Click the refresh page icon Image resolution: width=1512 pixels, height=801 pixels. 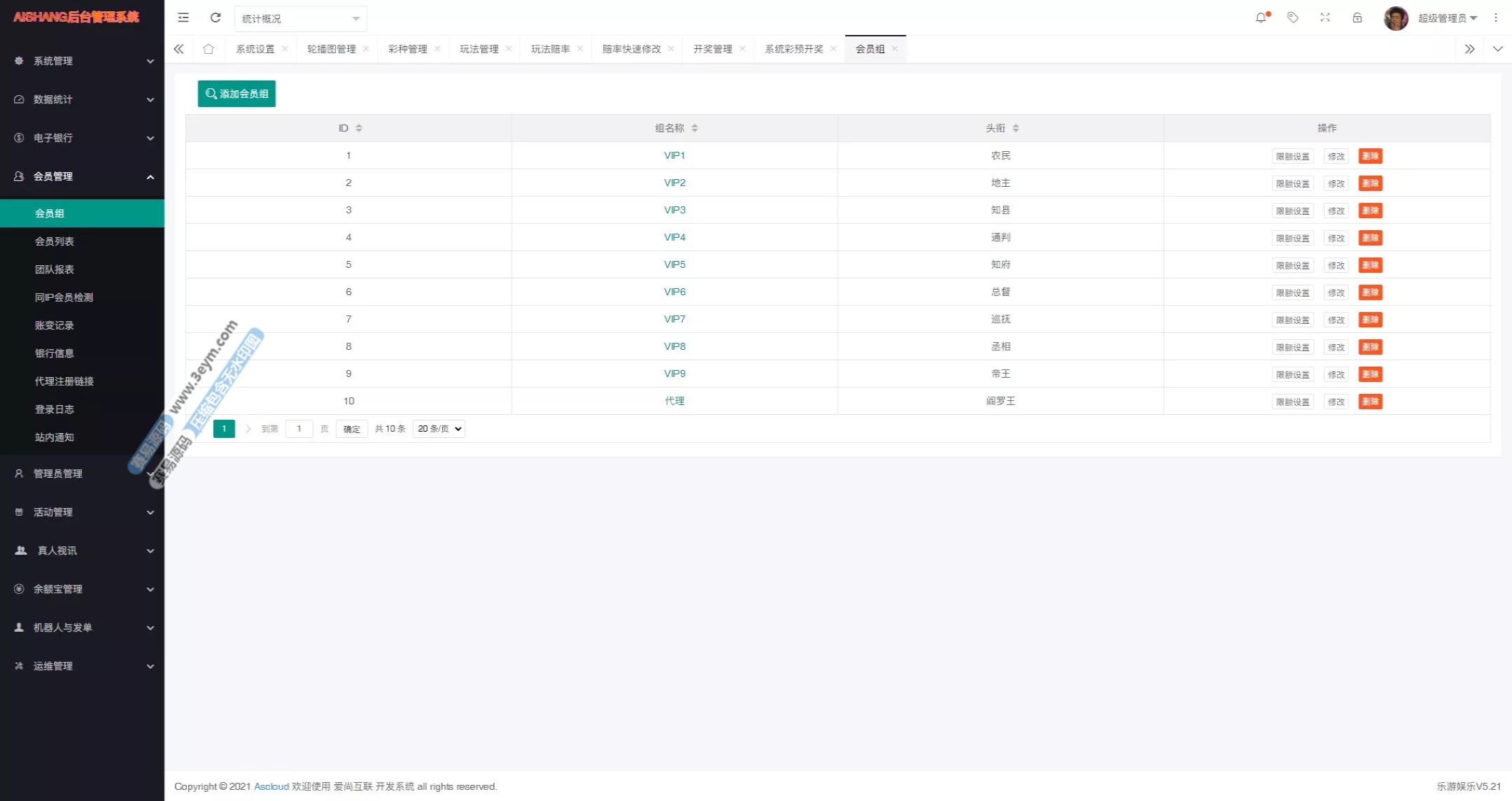coord(216,18)
